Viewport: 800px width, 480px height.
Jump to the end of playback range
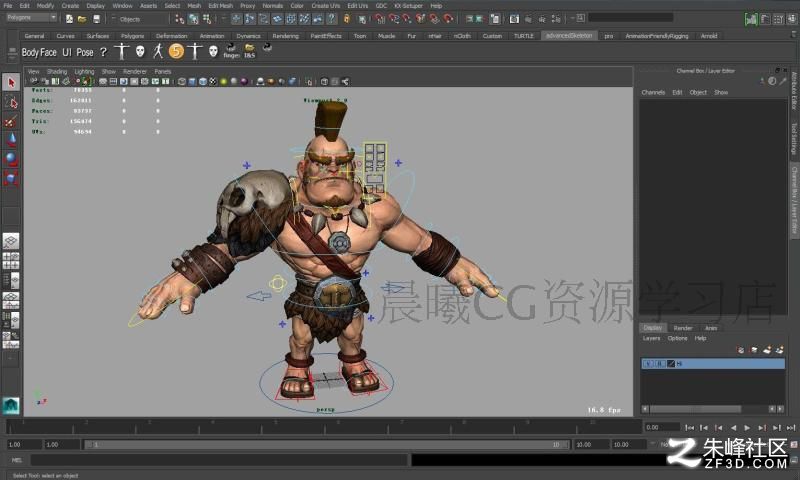pos(790,427)
